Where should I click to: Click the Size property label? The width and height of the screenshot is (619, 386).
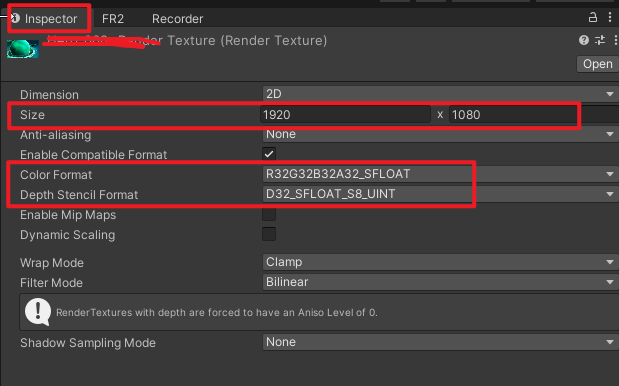coord(32,115)
